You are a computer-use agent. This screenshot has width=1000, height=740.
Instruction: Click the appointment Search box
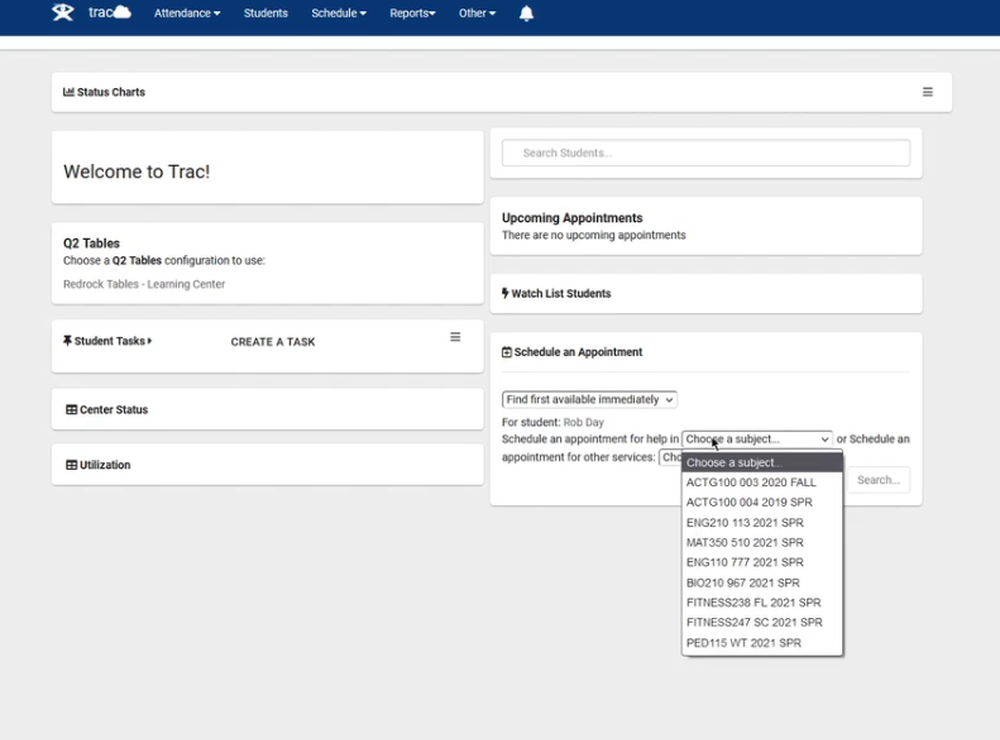coord(878,480)
